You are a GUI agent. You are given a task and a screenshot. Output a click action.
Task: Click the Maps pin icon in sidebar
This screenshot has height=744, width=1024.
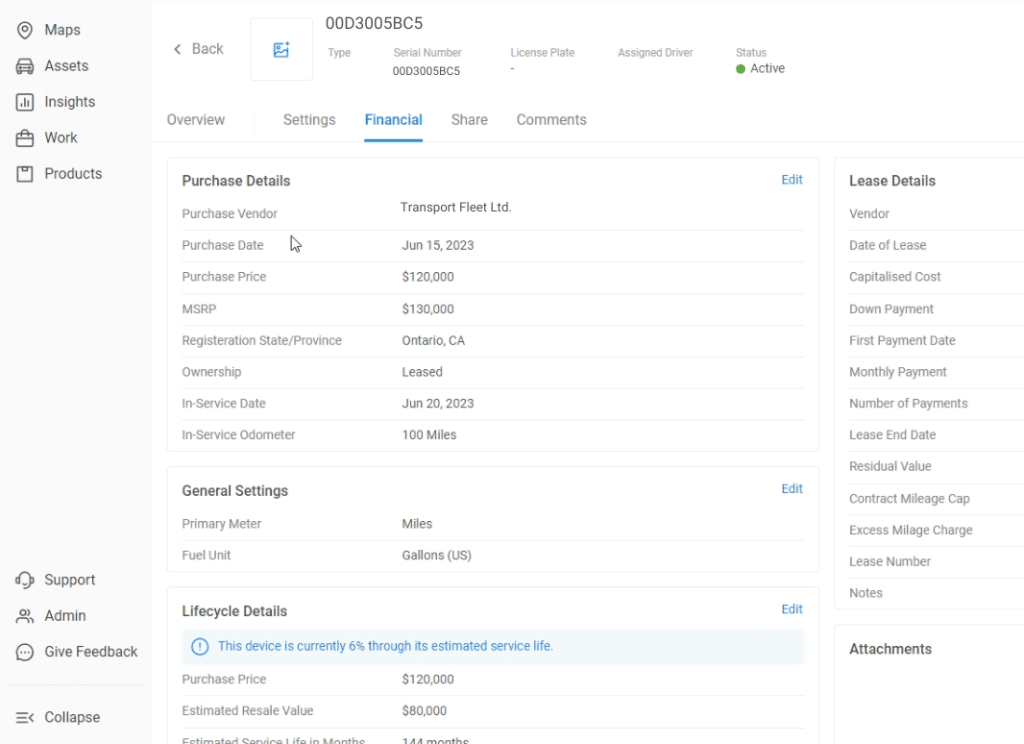pos(25,30)
